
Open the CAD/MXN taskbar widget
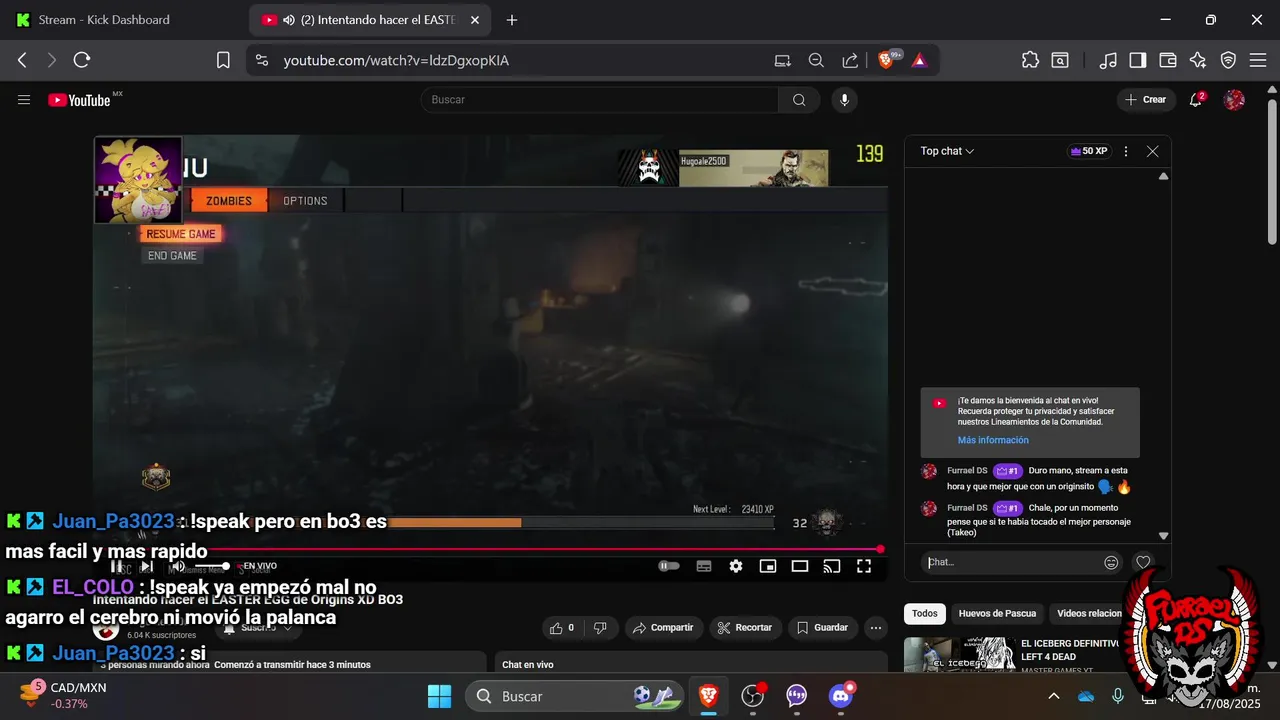click(x=62, y=695)
